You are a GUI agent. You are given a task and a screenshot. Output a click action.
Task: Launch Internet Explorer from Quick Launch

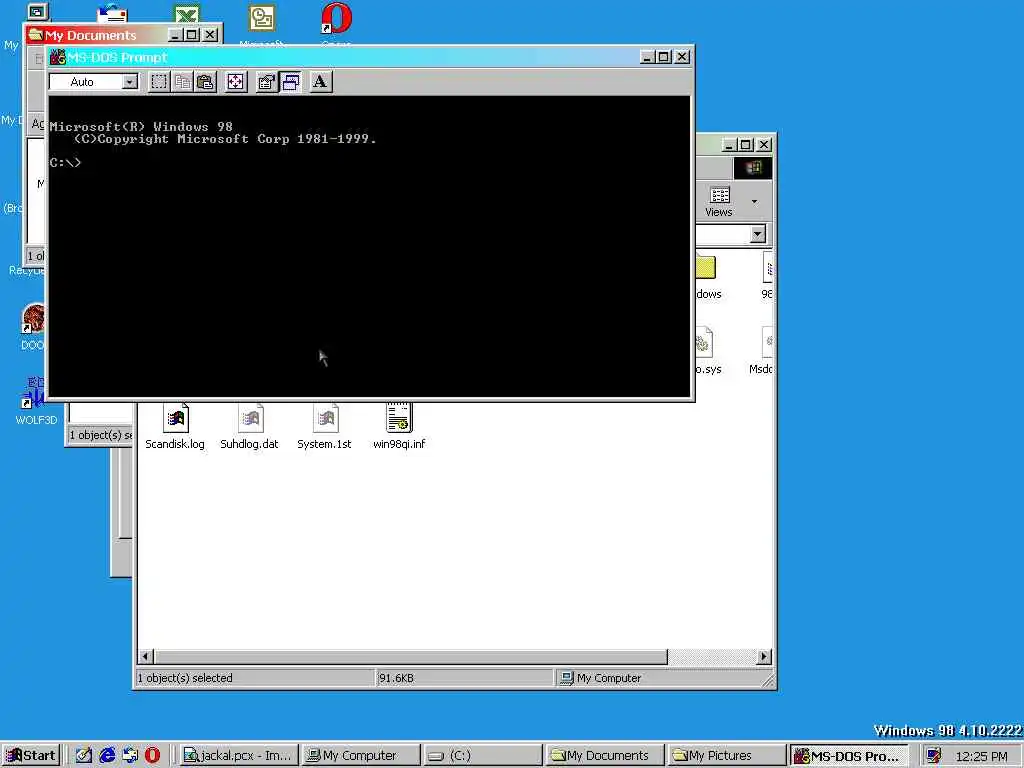click(x=107, y=756)
